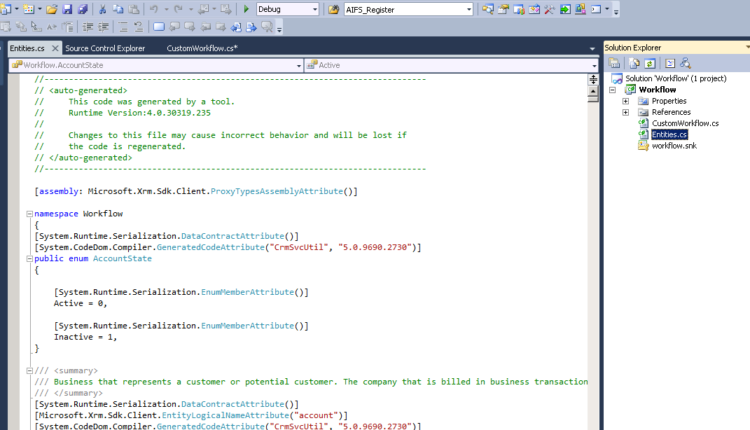Click the Undo arrow icon

pos(153,9)
